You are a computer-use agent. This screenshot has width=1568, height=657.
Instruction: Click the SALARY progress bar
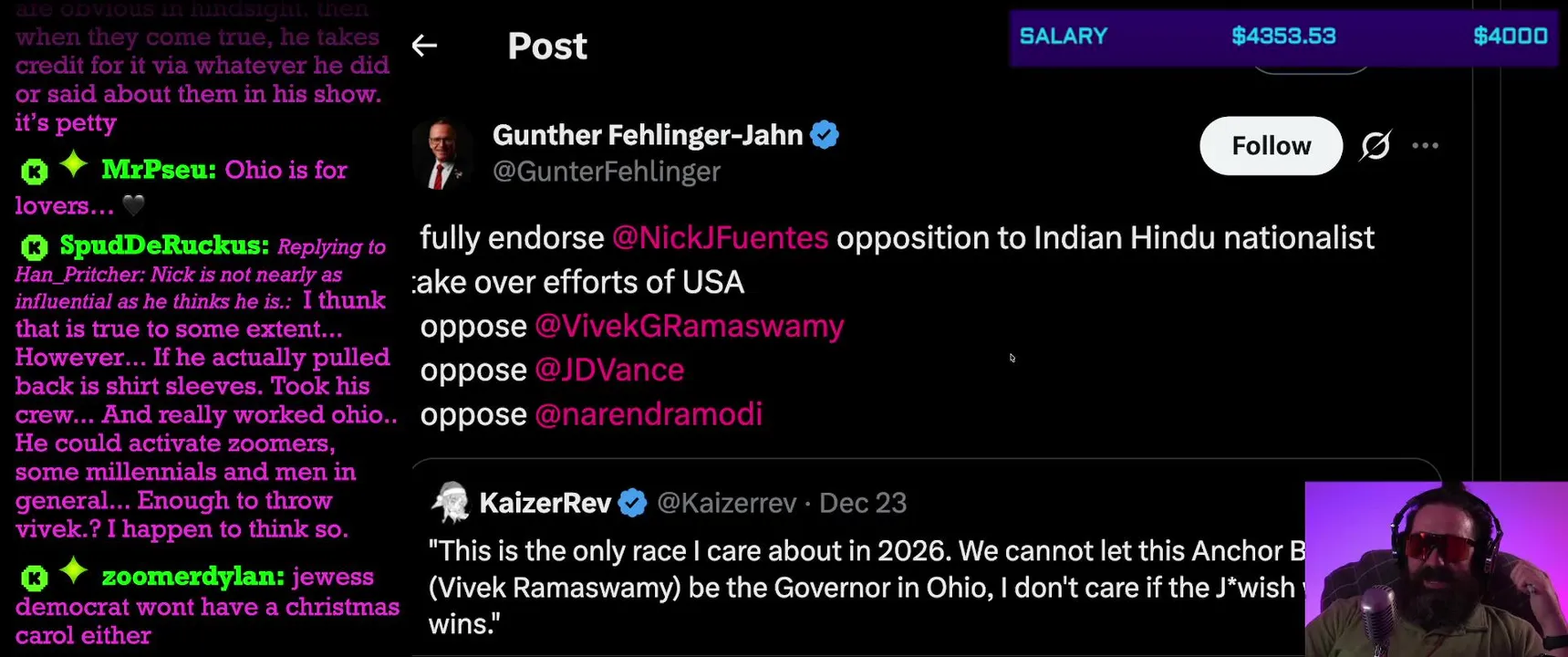tap(1282, 36)
